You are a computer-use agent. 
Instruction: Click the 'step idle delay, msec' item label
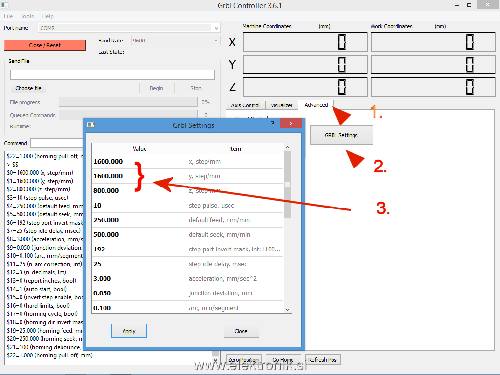(217, 264)
